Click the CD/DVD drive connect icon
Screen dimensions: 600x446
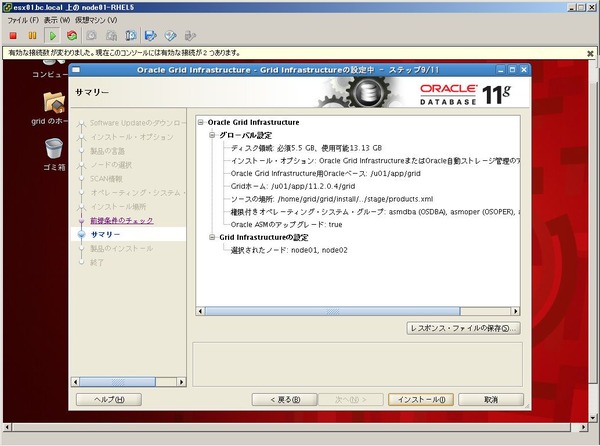pyautogui.click(x=170, y=36)
